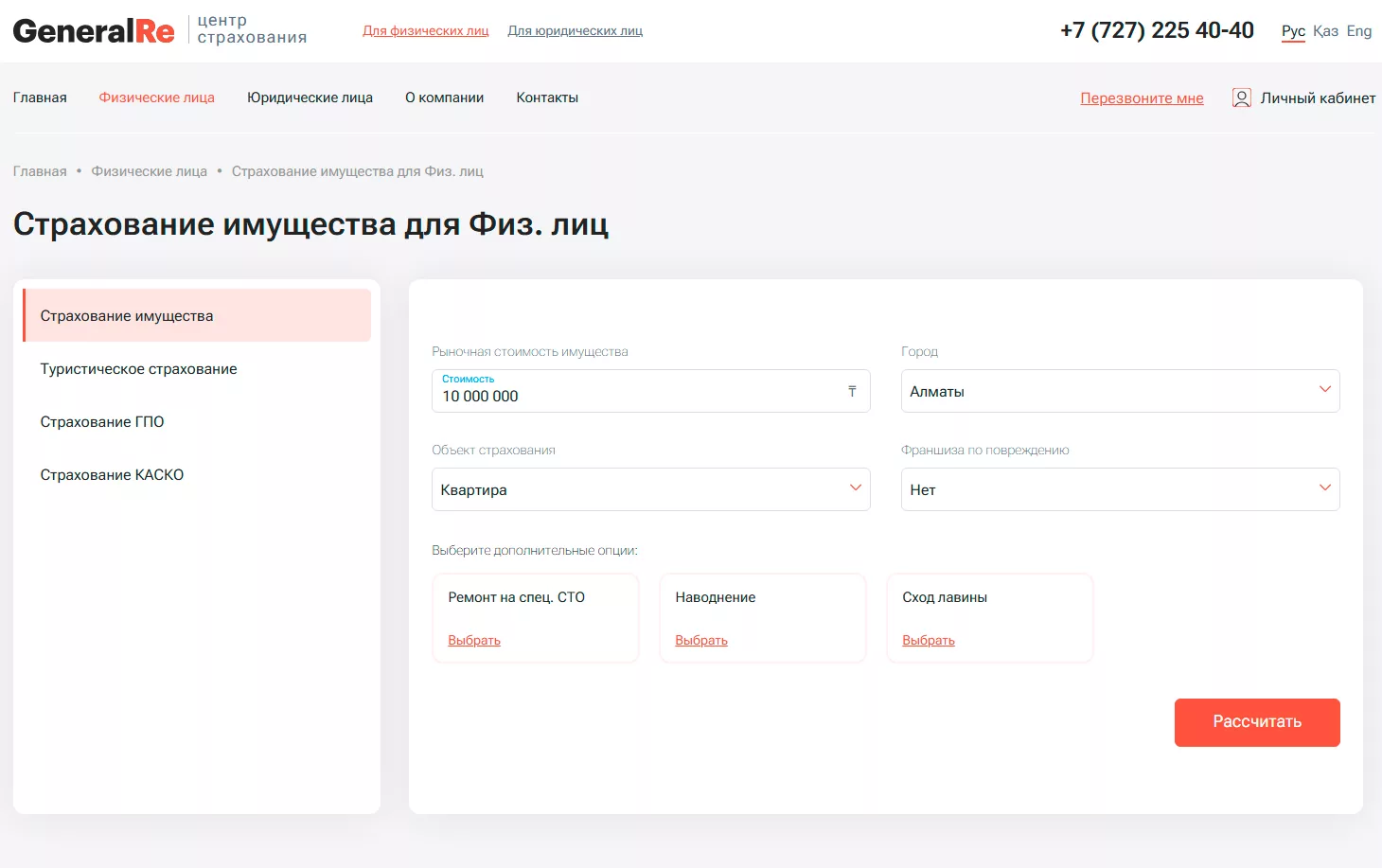The height and width of the screenshot is (868, 1382).
Task: Click the GeneralRe logo
Action: pyautogui.click(x=94, y=31)
